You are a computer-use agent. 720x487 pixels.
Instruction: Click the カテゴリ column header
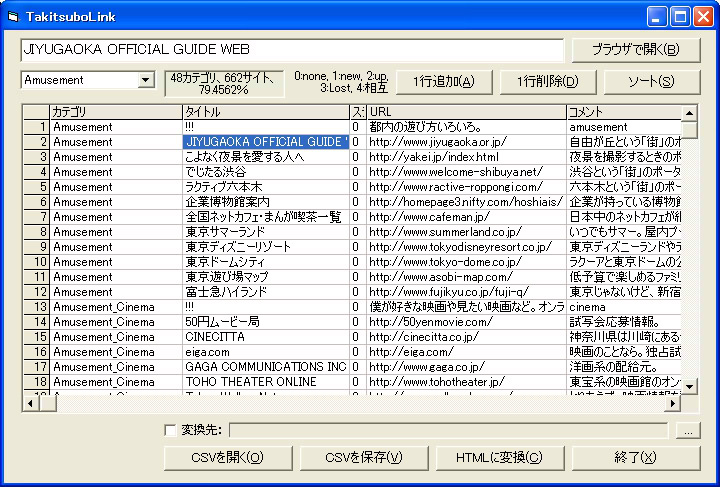click(115, 112)
